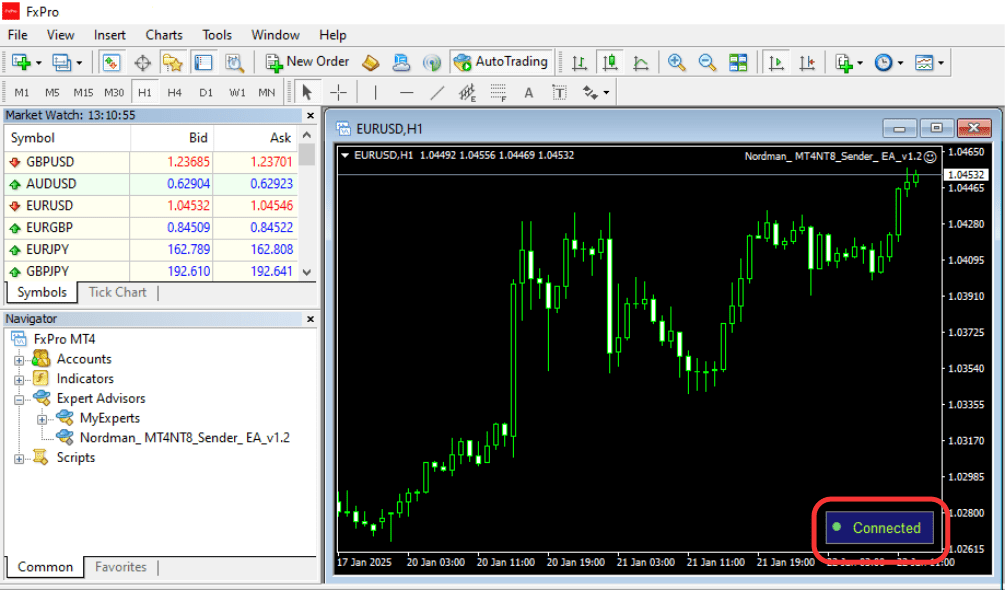The height and width of the screenshot is (590, 1005).
Task: Select the text 'A' drawing tool
Action: tap(529, 92)
